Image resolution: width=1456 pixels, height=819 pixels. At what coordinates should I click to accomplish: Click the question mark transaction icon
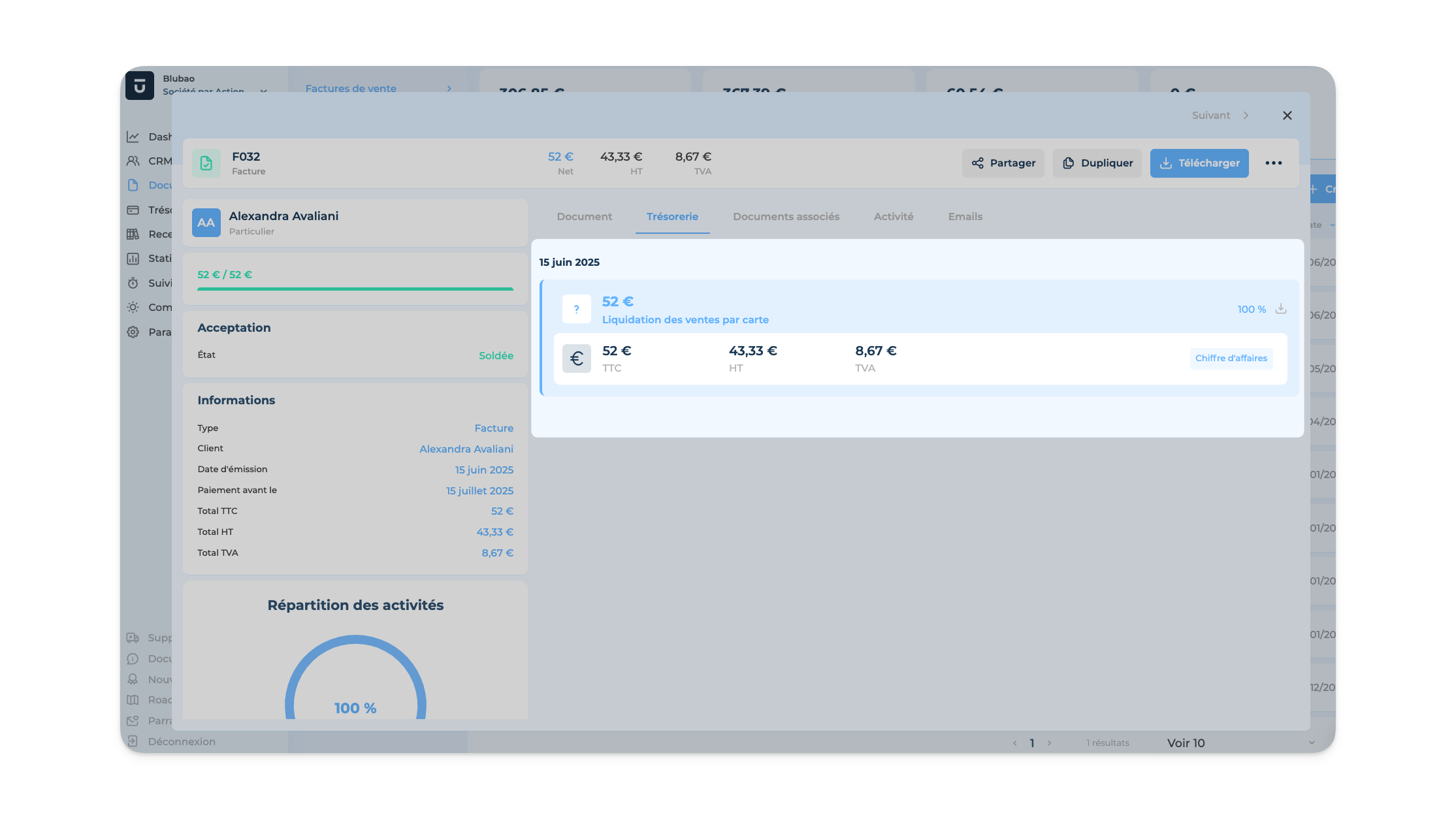tap(576, 309)
